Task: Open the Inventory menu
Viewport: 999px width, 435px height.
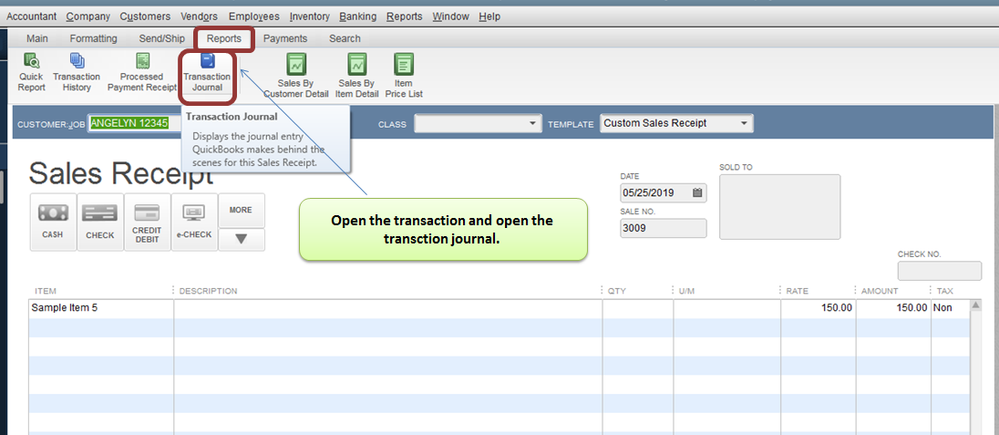Action: pyautogui.click(x=310, y=17)
